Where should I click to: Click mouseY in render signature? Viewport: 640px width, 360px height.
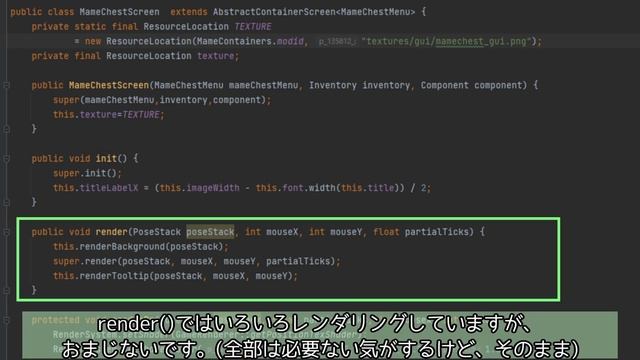[x=346, y=232]
